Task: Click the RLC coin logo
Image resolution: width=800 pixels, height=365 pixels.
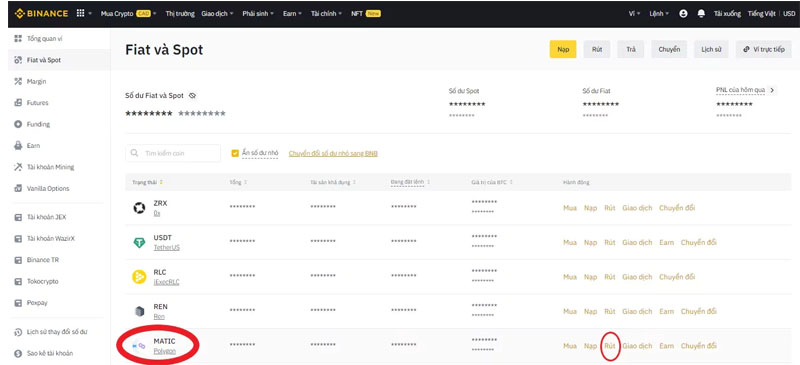Action: [139, 277]
